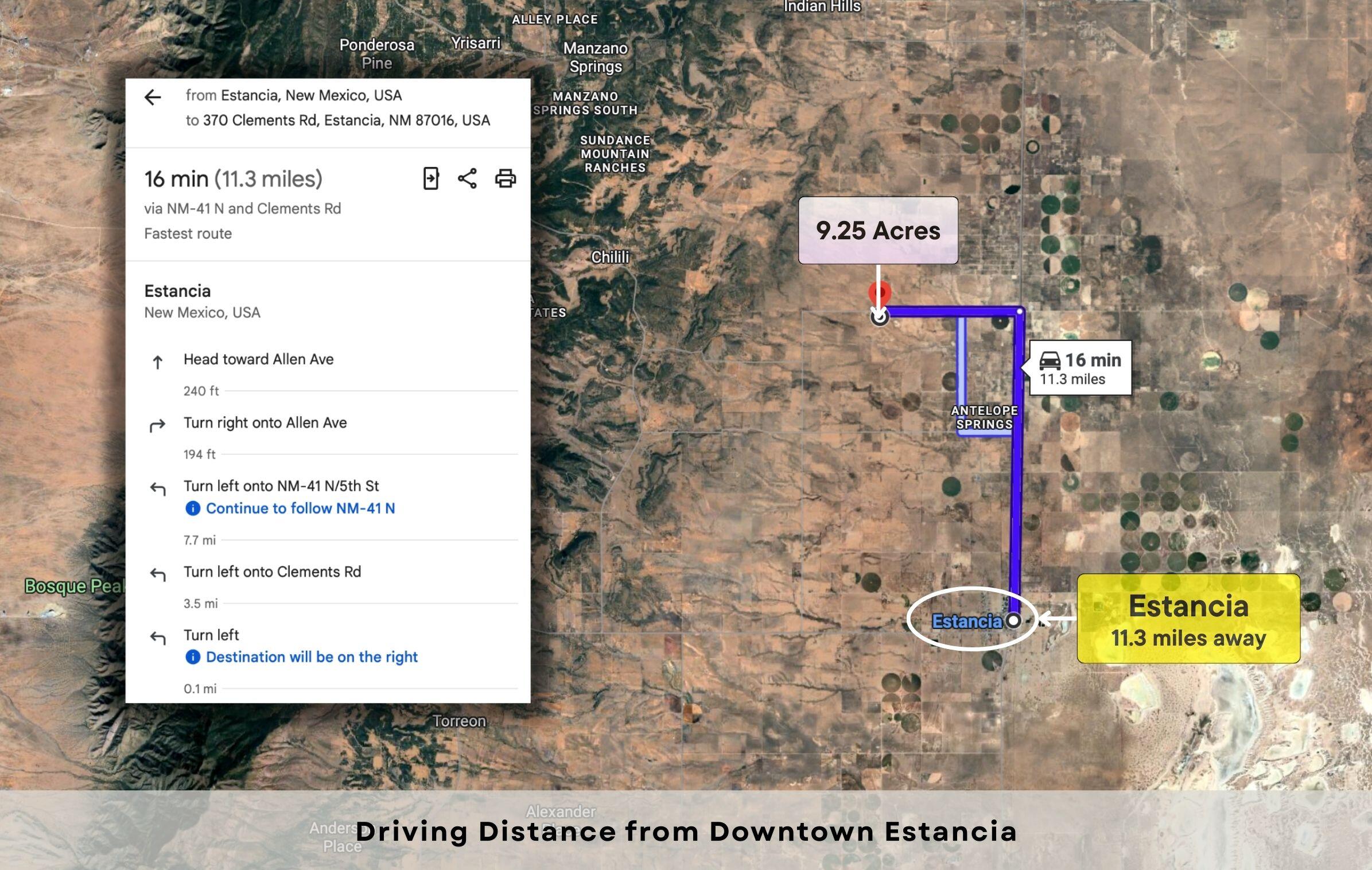
Task: Click info icon beside Destination will be on right
Action: (x=193, y=657)
